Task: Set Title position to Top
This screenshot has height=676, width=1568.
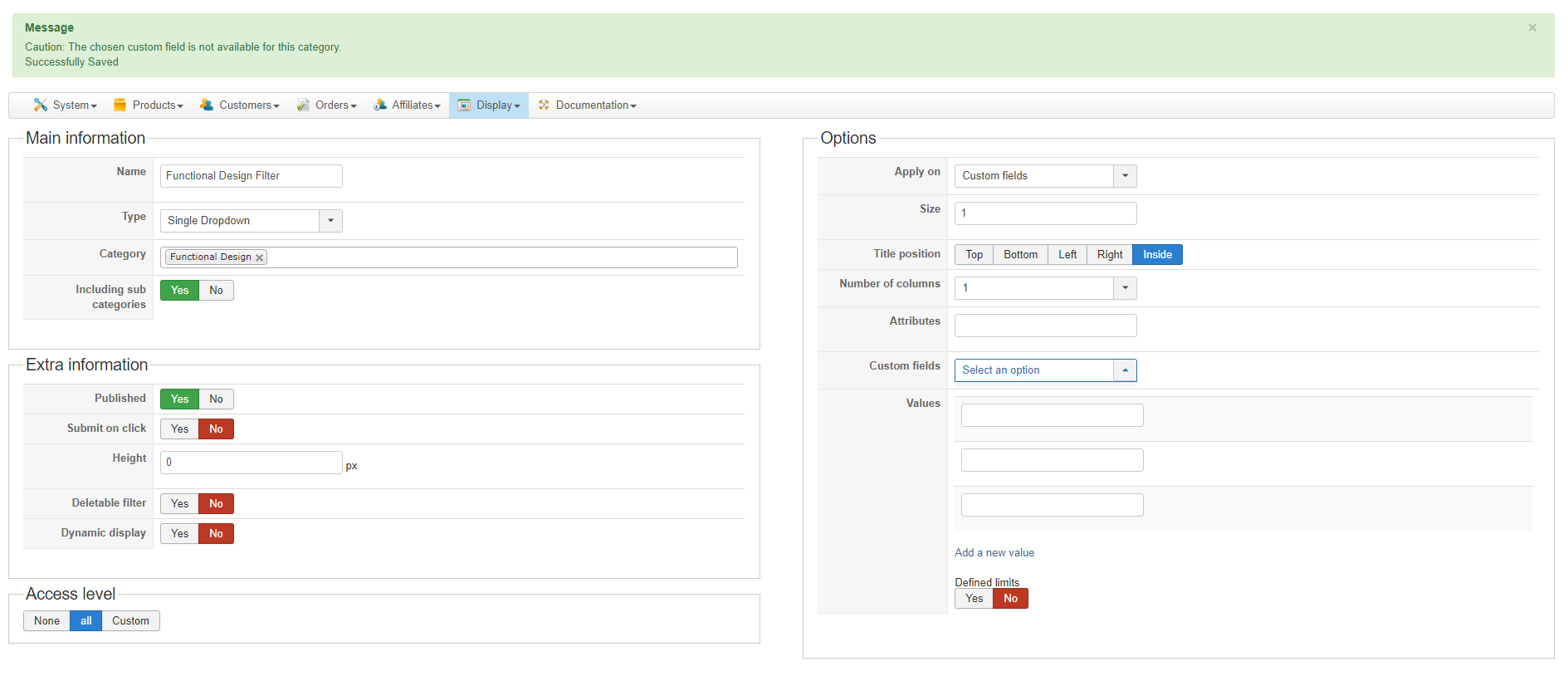Action: [x=974, y=254]
